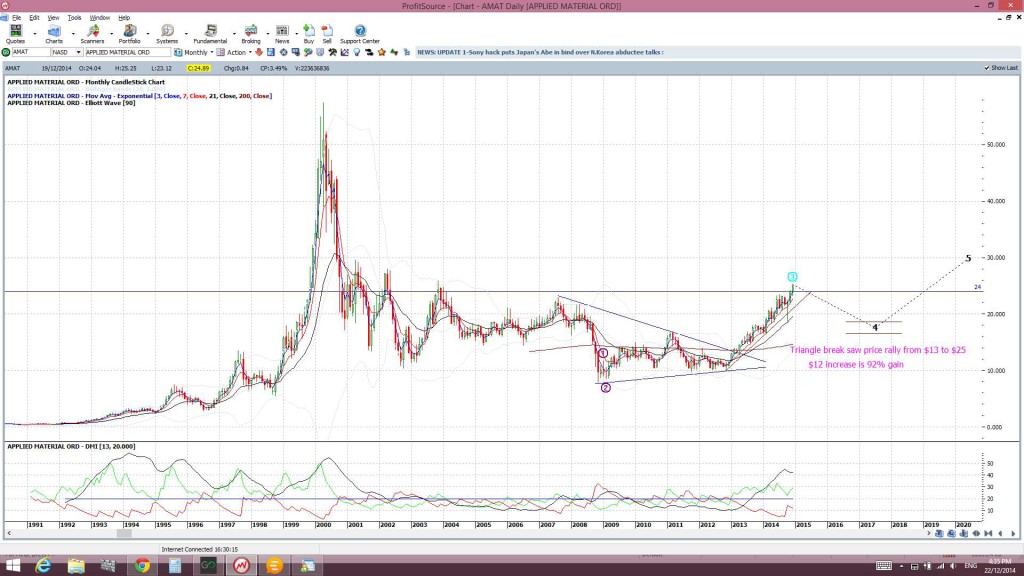
Task: Open the View menu
Action: [54, 18]
